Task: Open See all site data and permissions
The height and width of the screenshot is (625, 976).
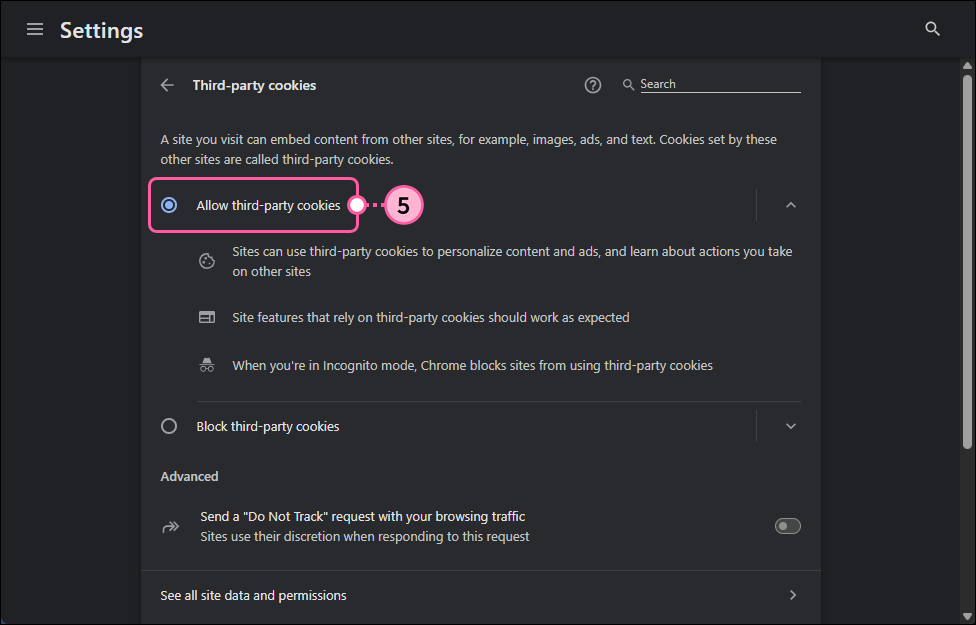Action: point(253,594)
